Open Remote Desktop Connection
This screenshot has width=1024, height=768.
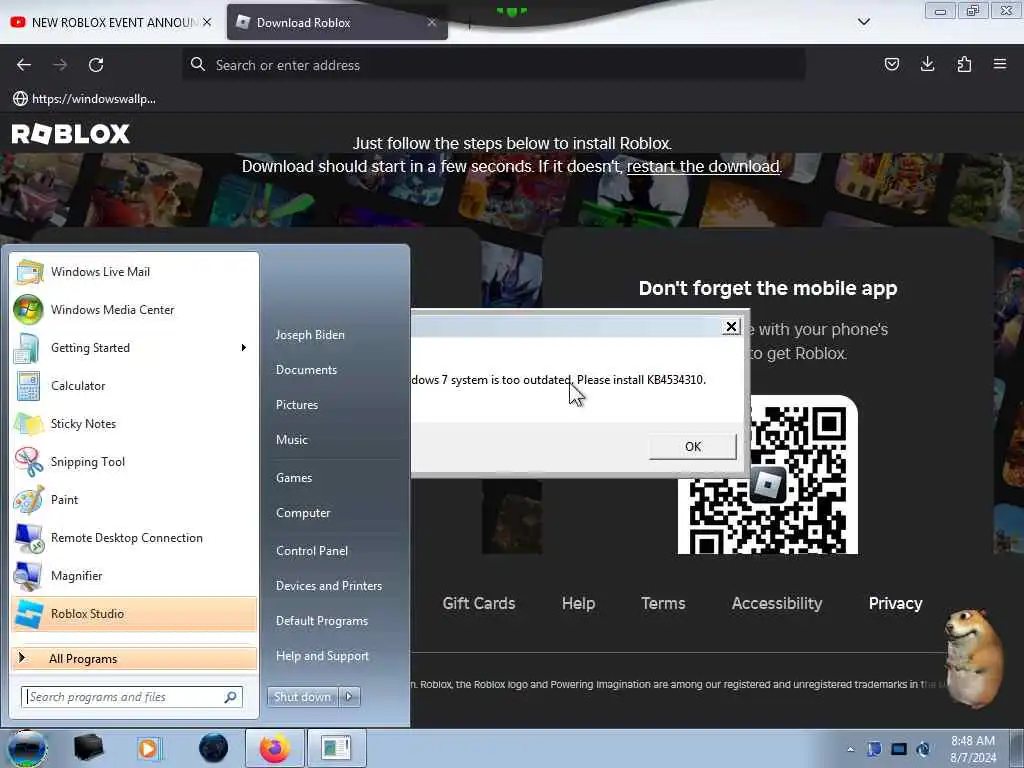click(x=134, y=537)
